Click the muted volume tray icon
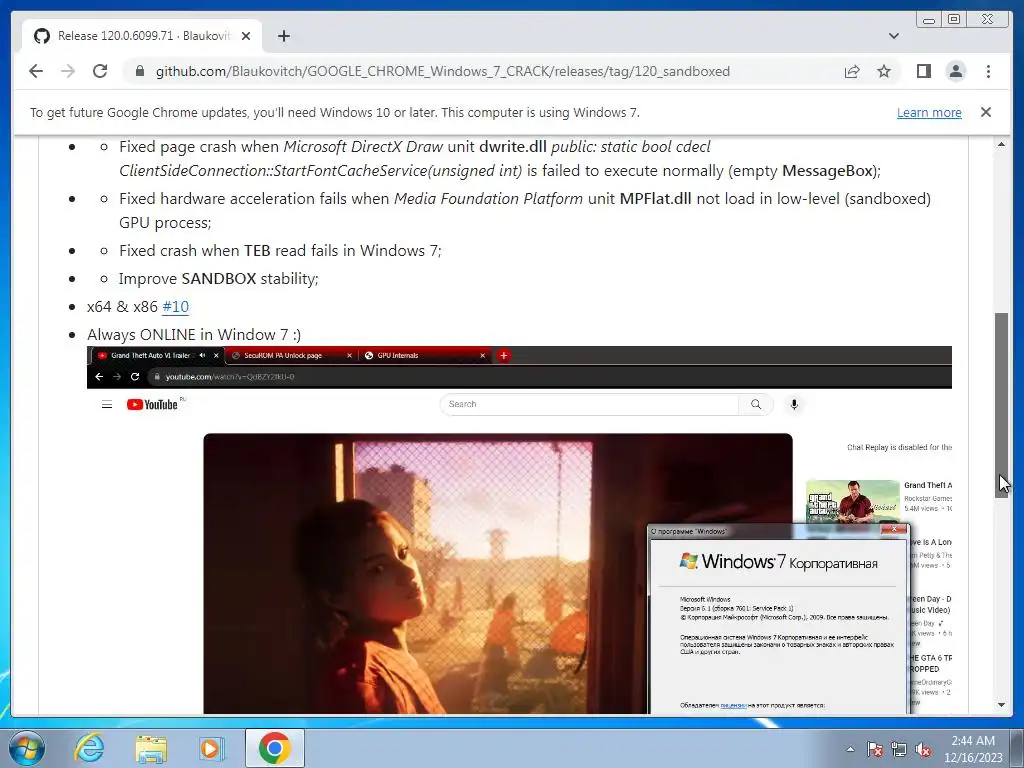Screen dimensions: 1024x768 click(x=923, y=749)
